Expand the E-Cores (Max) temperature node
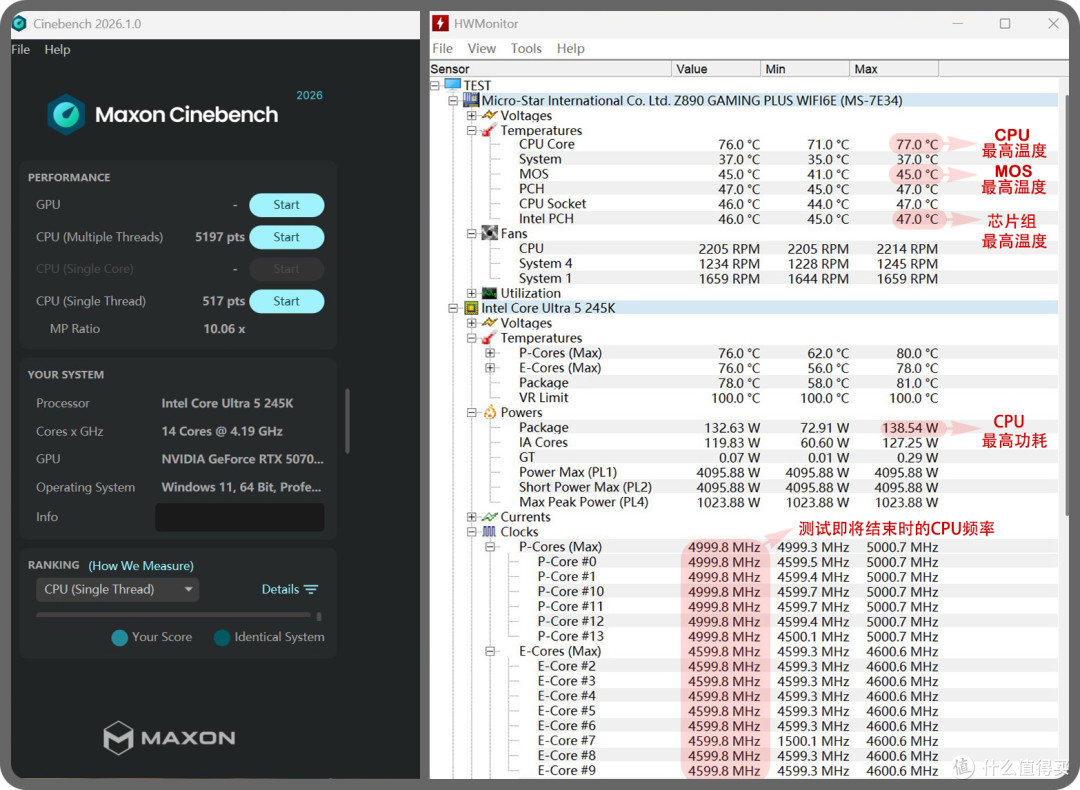The height and width of the screenshot is (790, 1080). pos(490,368)
